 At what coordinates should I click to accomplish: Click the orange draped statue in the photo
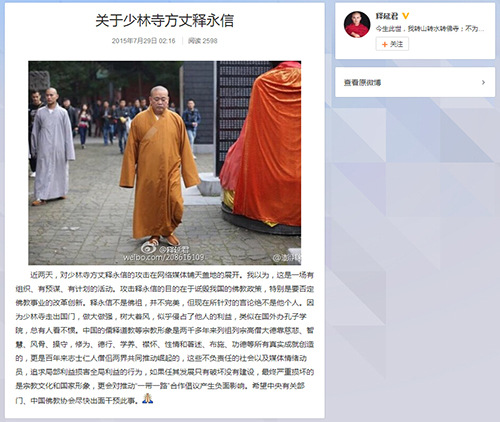pyautogui.click(x=261, y=147)
